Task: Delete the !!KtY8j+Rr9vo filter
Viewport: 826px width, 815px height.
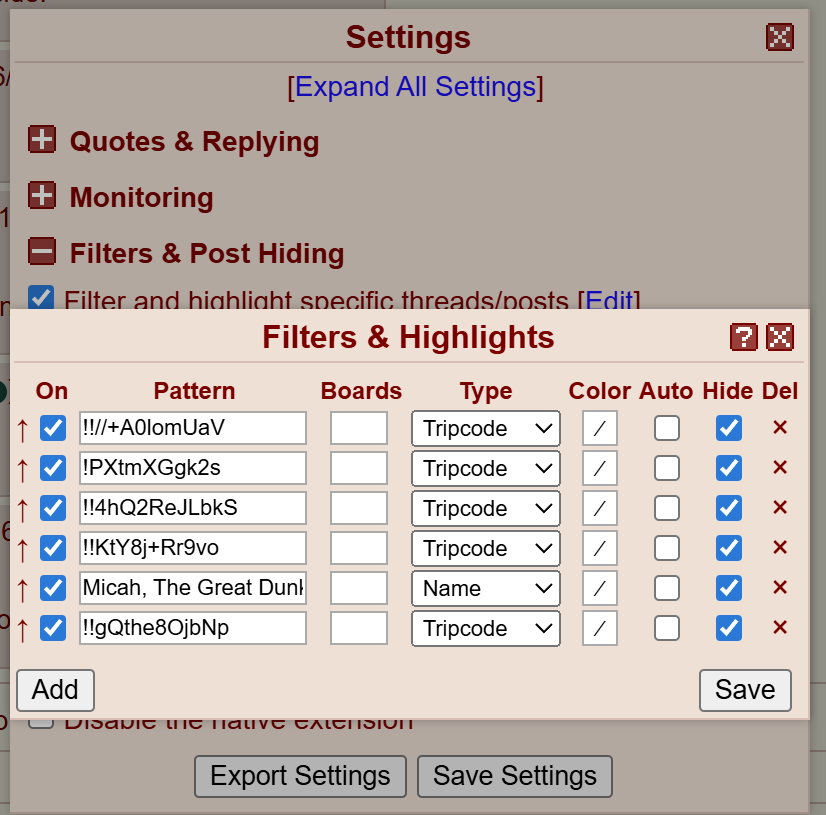Action: [780, 547]
